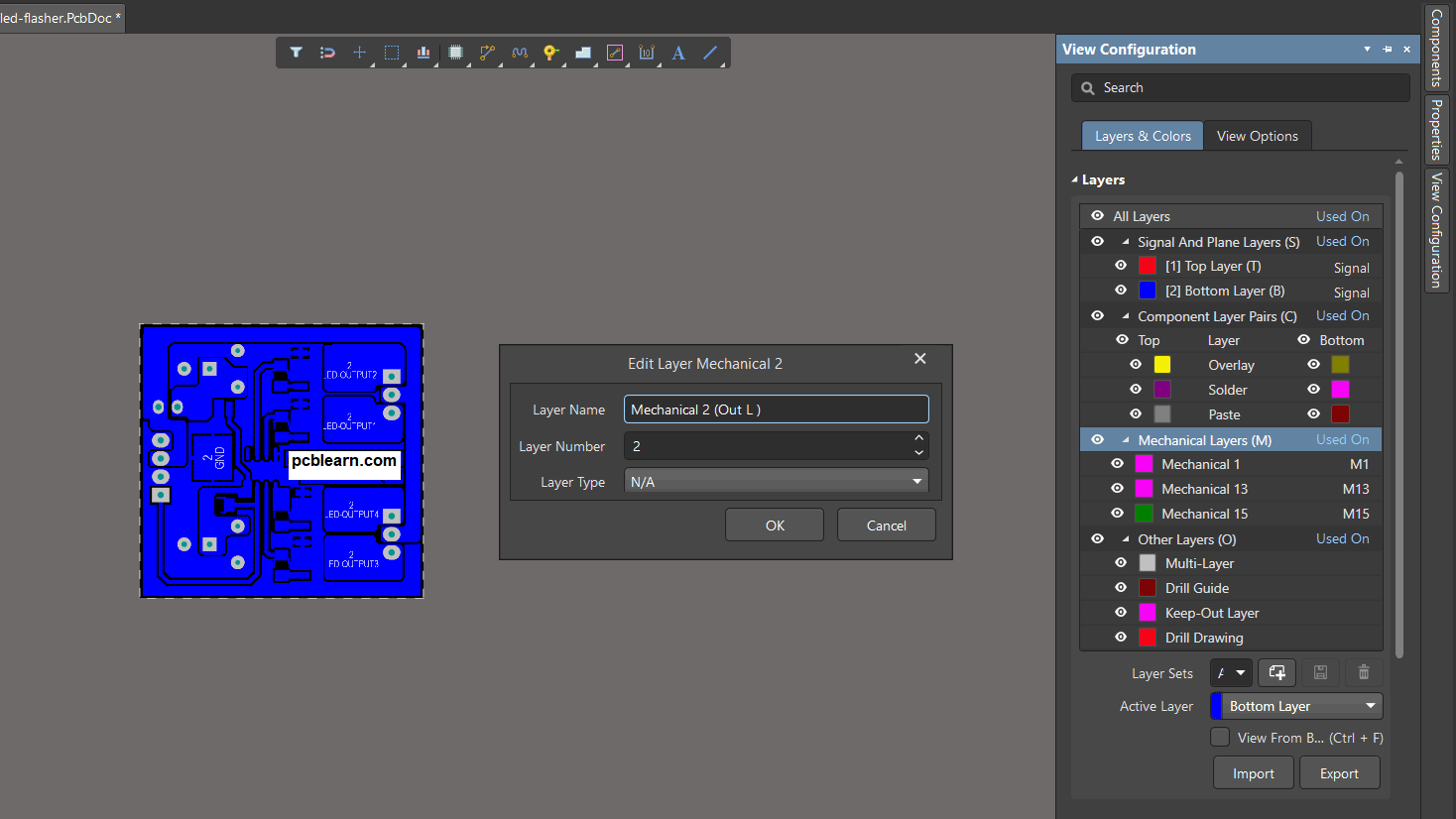
Task: Open the Active Layer dropdown
Action: [1370, 706]
